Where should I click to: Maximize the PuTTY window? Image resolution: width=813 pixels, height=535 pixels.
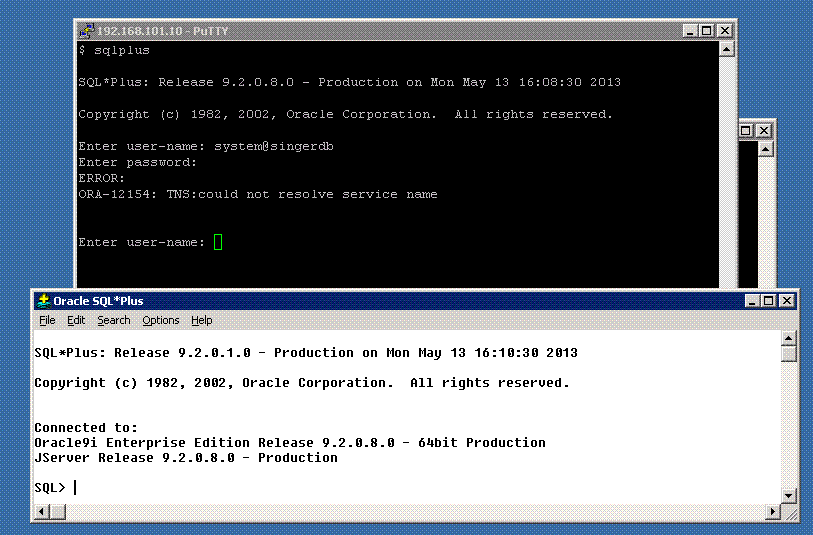point(706,31)
